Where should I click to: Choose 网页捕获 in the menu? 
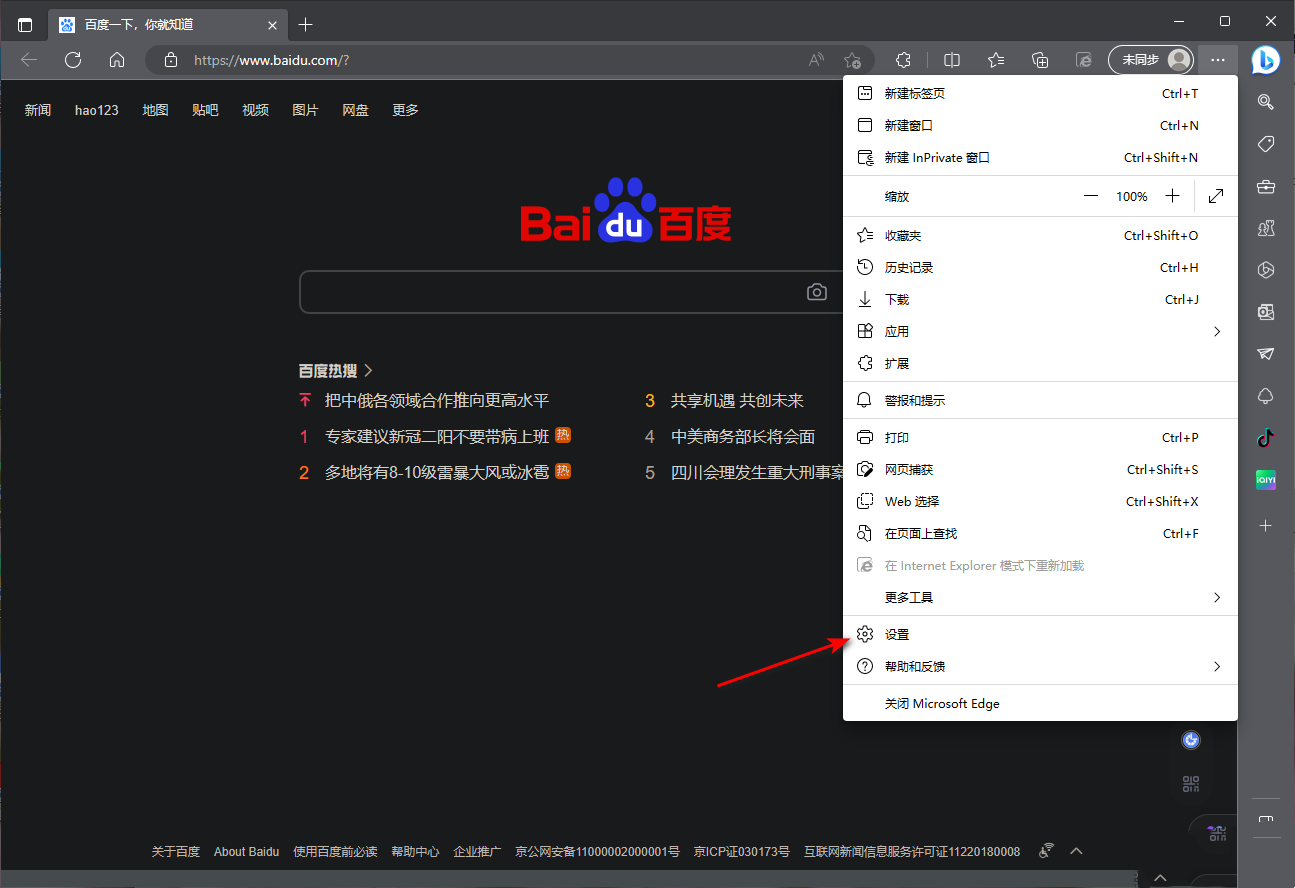pos(1040,469)
